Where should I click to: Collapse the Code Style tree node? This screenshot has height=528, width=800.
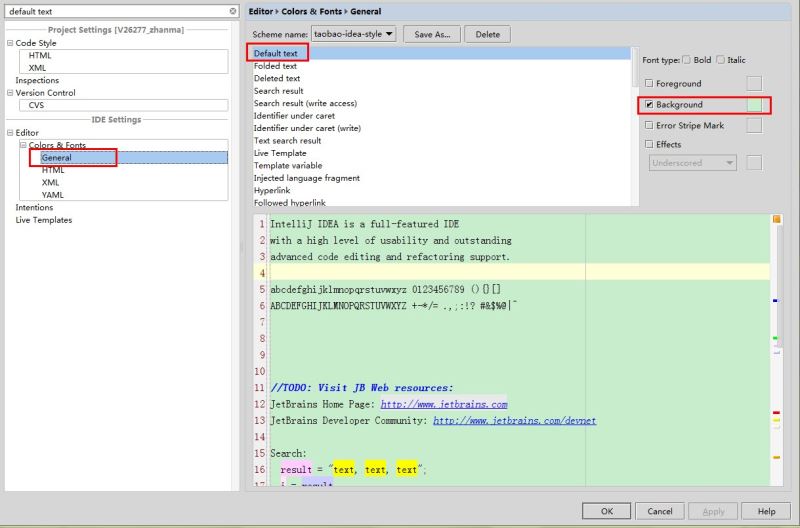[x=10, y=43]
